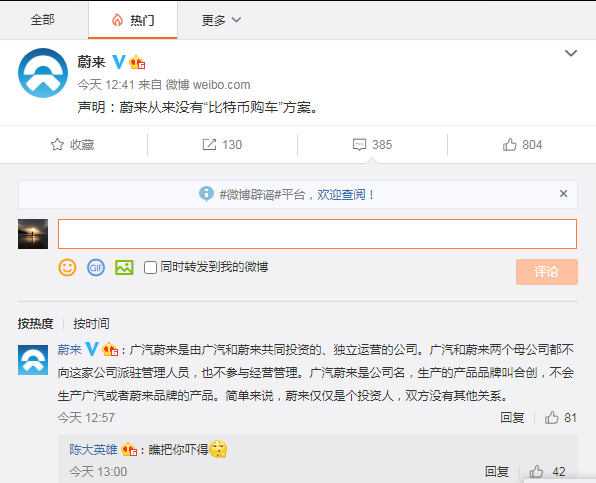Switch to the 全部 tab
The height and width of the screenshot is (483, 596).
[x=43, y=20]
